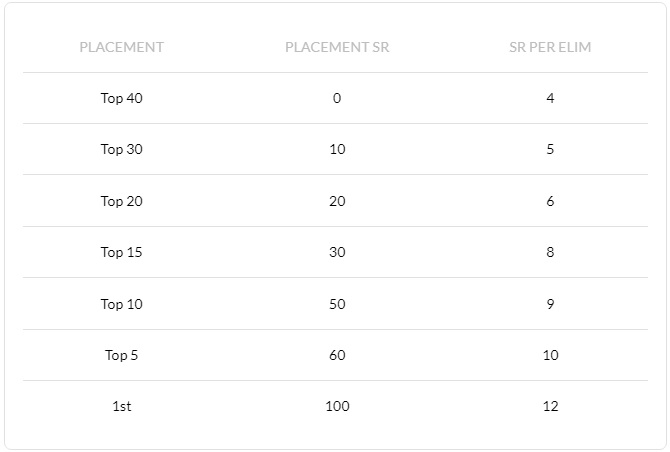Select the 1st placement cell
The height and width of the screenshot is (452, 670).
pyautogui.click(x=122, y=406)
